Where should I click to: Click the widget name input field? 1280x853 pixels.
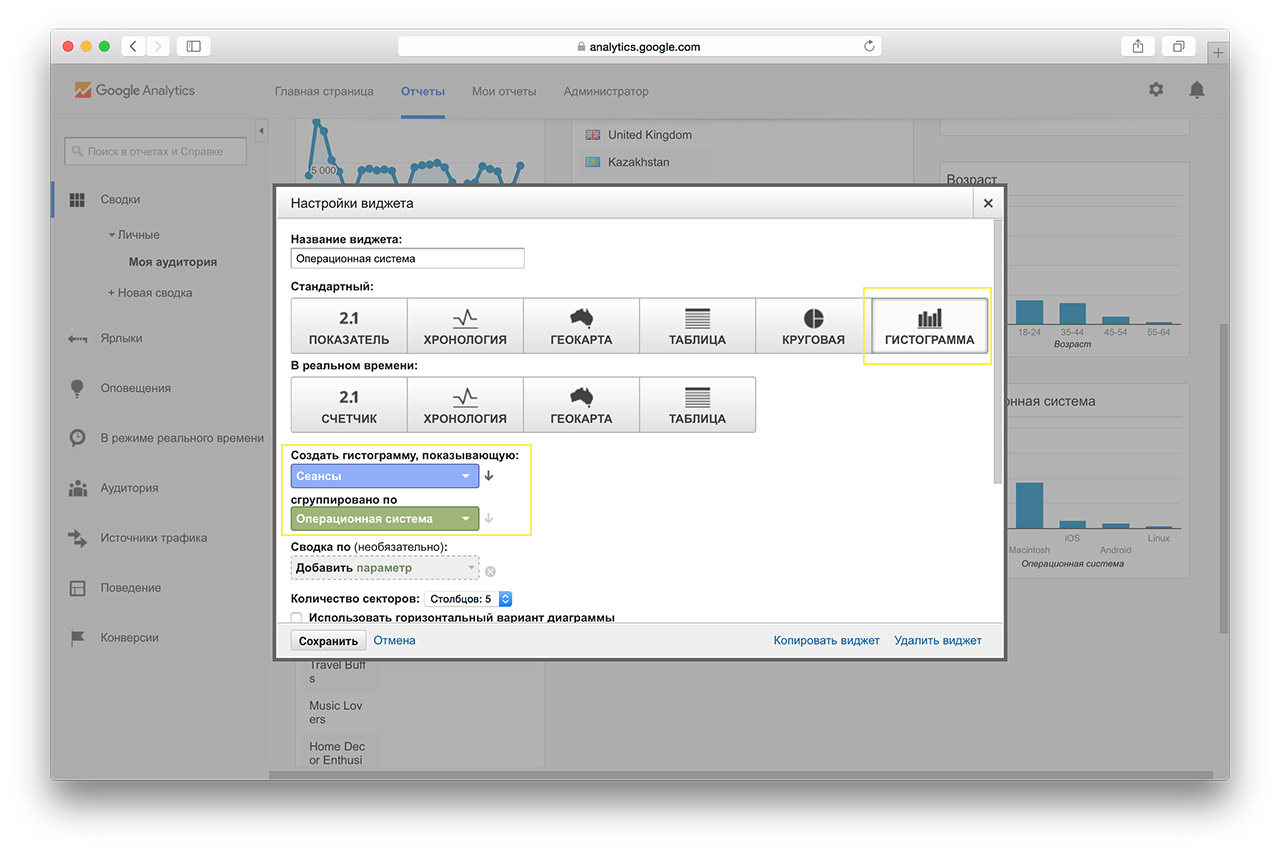click(407, 258)
